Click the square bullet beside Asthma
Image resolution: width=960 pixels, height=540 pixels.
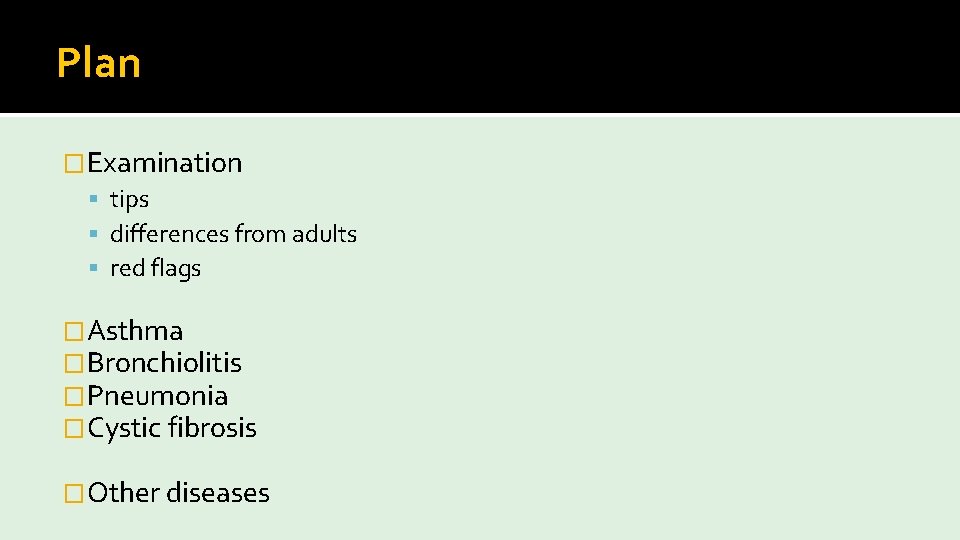(x=73, y=331)
